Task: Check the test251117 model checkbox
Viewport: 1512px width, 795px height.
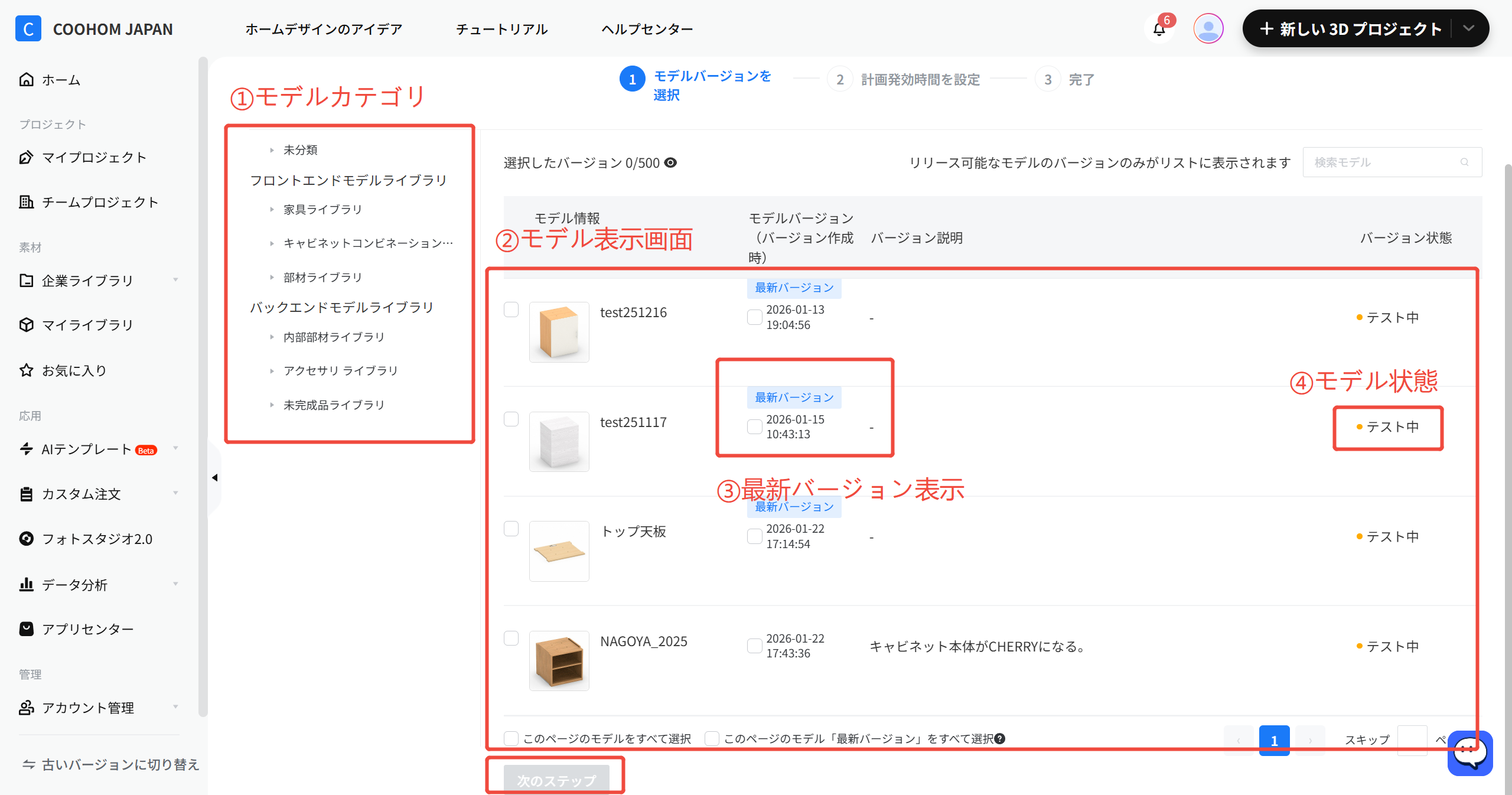Action: (511, 419)
